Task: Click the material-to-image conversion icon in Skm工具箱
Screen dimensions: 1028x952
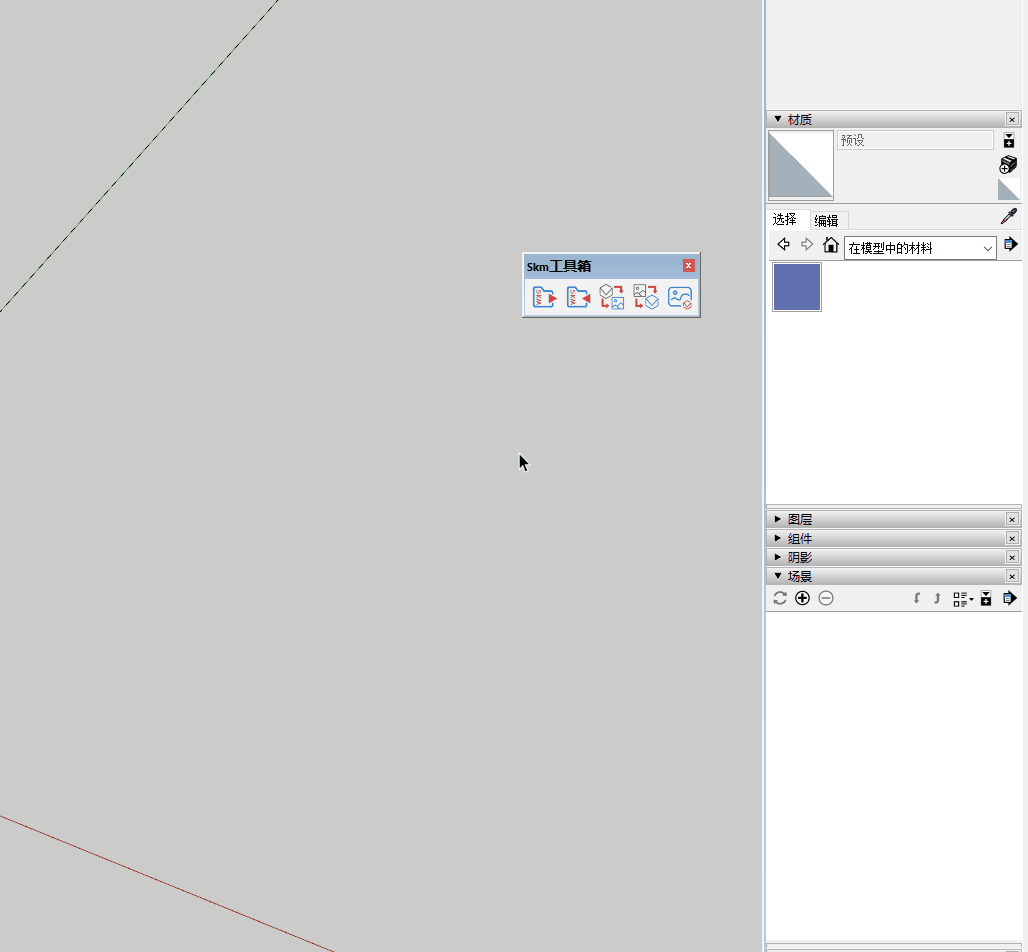Action: click(x=611, y=296)
